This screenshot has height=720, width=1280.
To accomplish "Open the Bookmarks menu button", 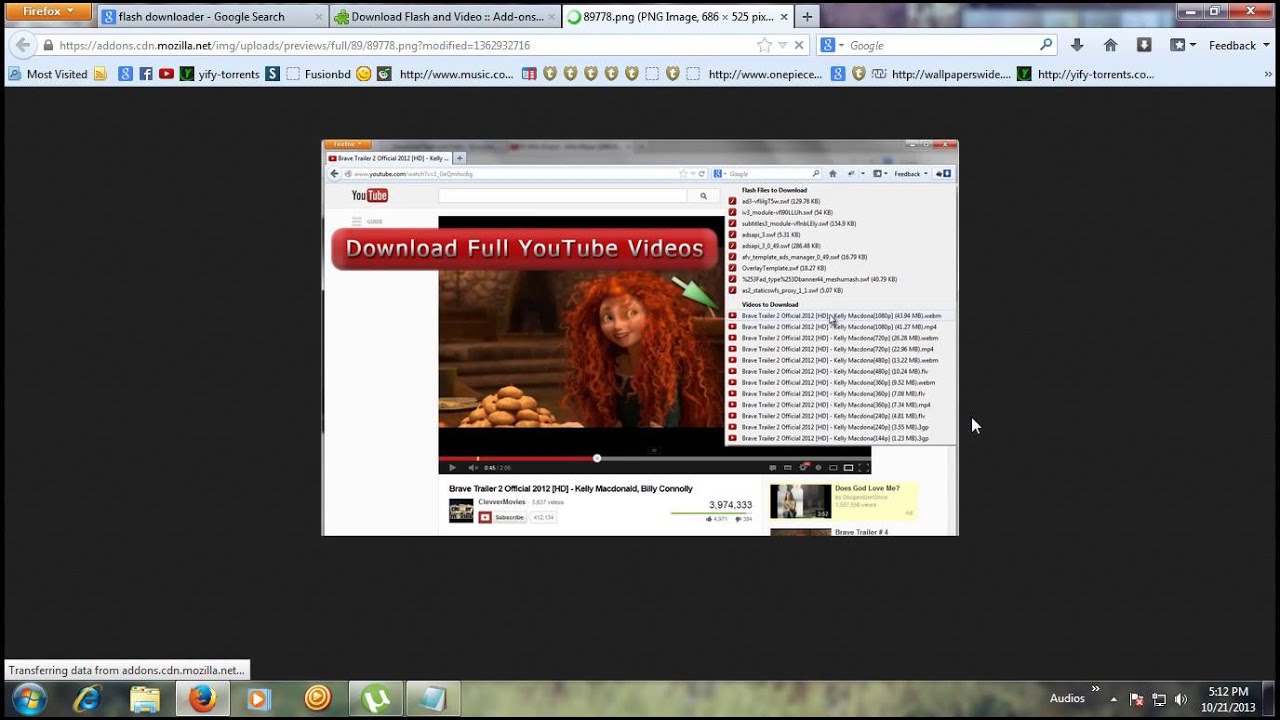I will click(1182, 46).
